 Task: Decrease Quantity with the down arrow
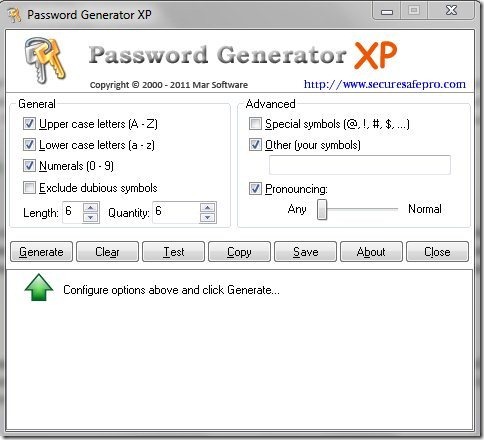208,218
